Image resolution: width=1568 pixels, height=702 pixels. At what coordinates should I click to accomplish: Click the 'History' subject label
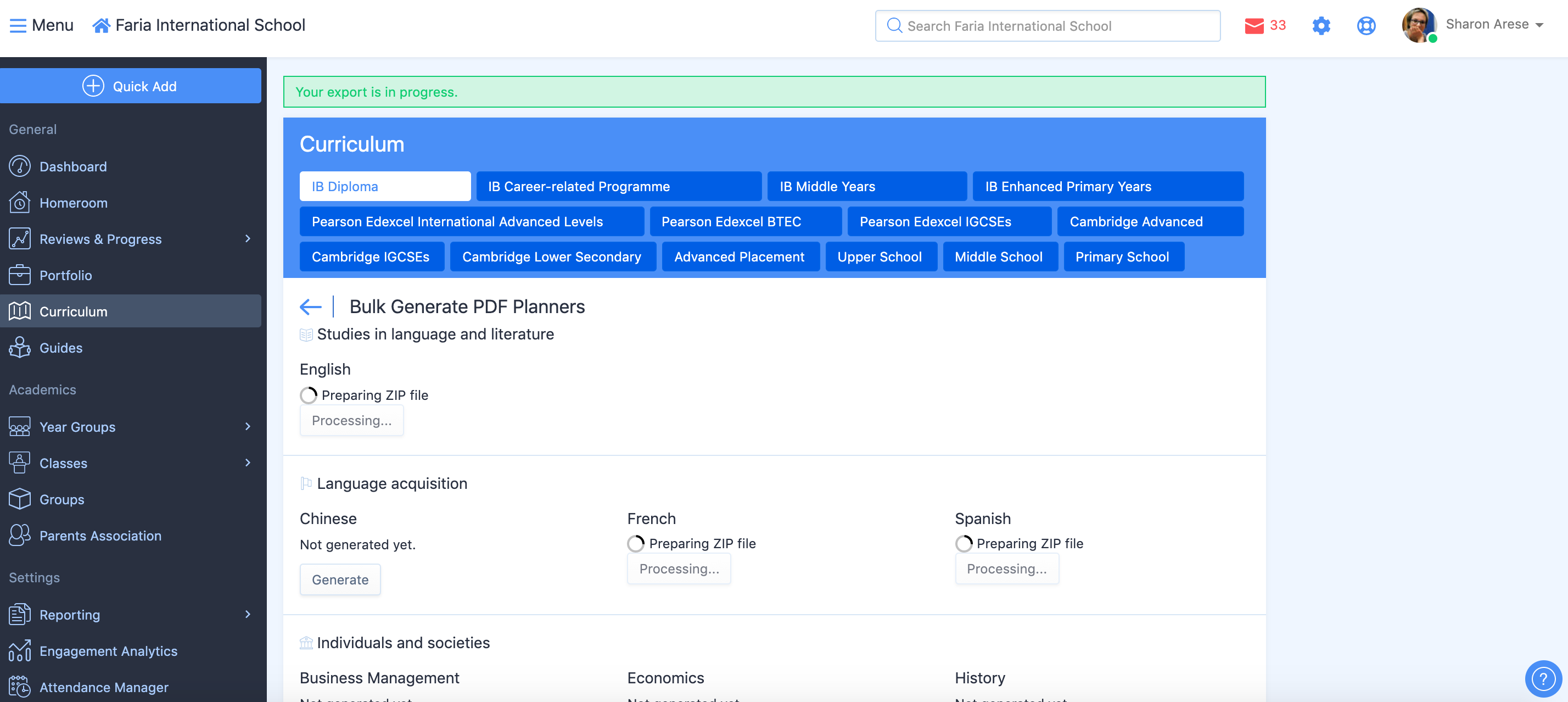point(980,678)
